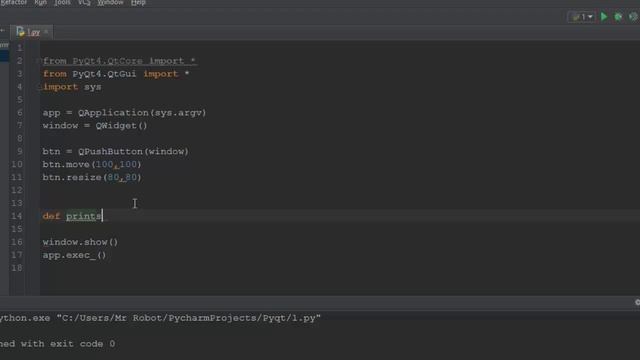This screenshot has height=360, width=640.
Task: Close the 1.py editor tab
Action: (x=46, y=31)
